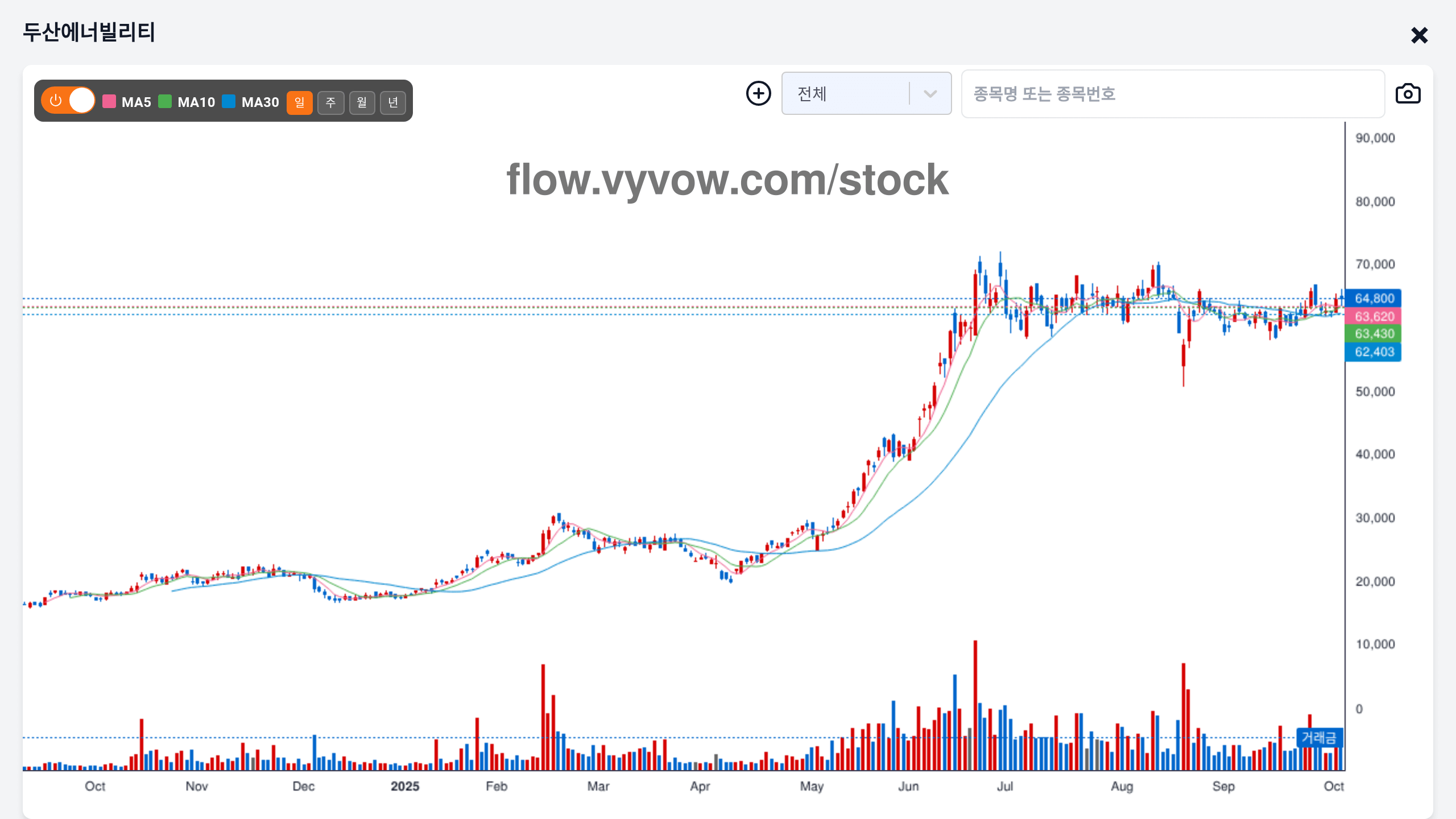Image resolution: width=1456 pixels, height=819 pixels.
Task: Toggle the MA10 legend label
Action: pos(196,102)
